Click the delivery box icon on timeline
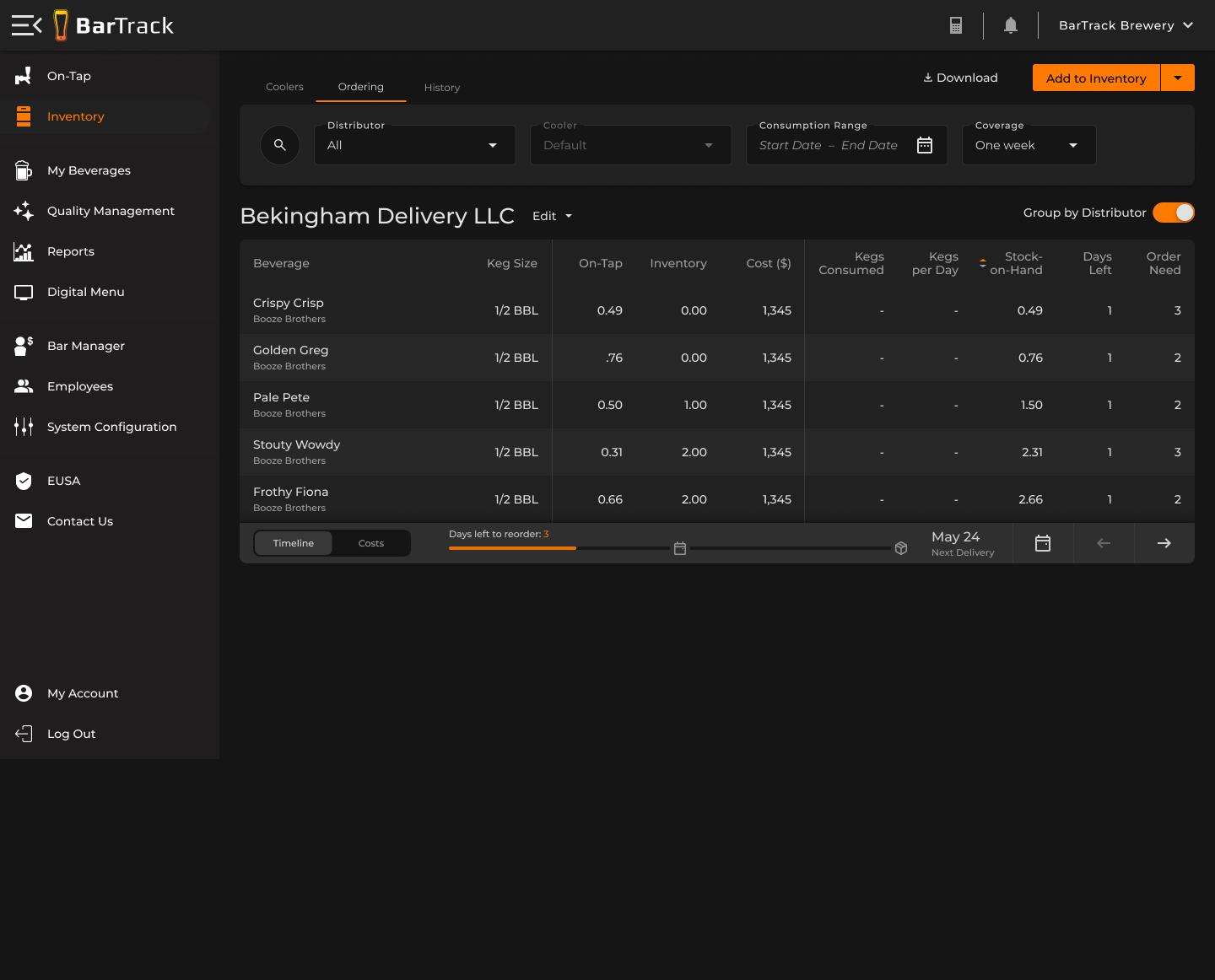Screen dimensions: 1215x980 (901, 548)
